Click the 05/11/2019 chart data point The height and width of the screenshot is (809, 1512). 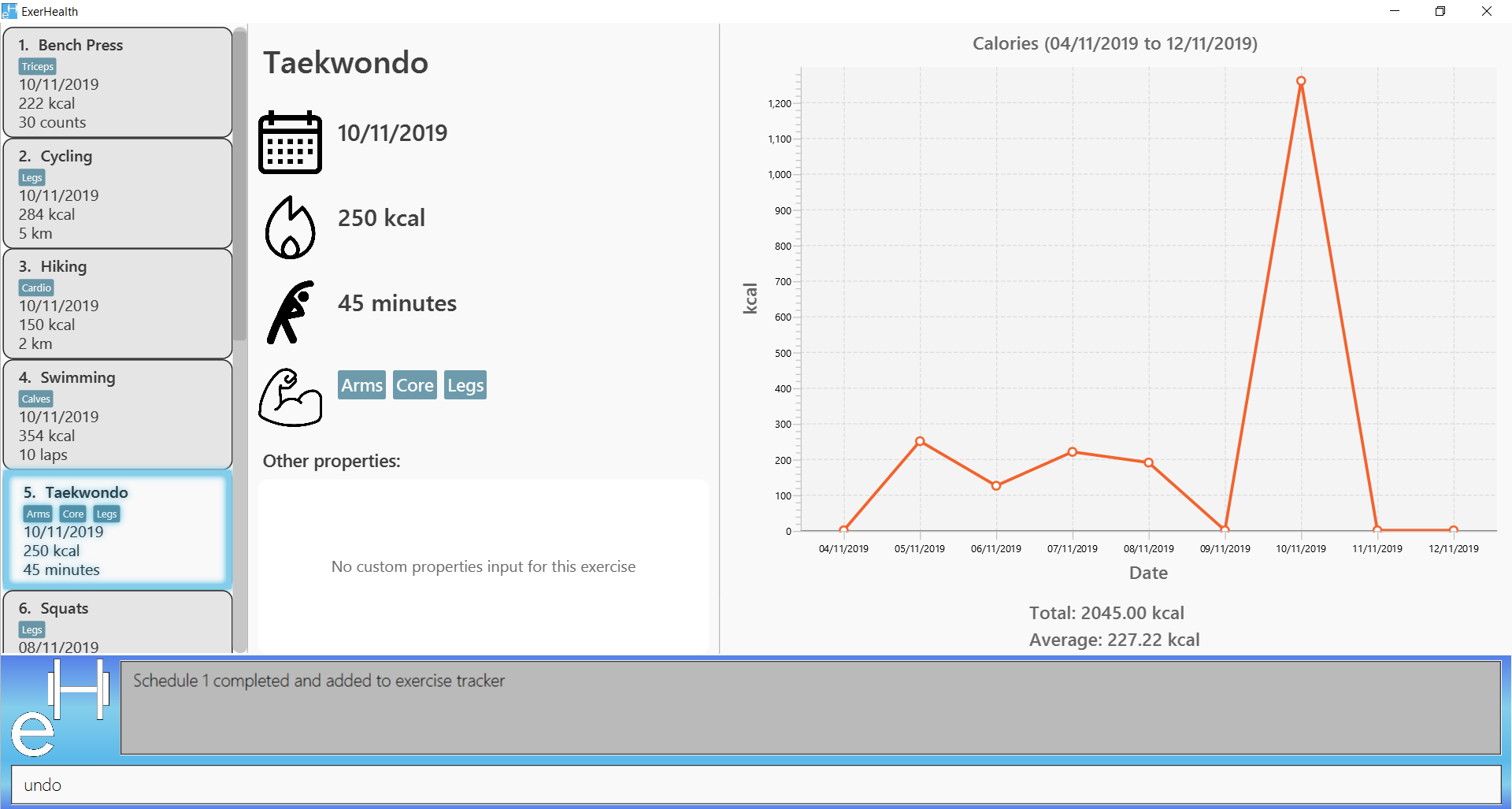(920, 441)
